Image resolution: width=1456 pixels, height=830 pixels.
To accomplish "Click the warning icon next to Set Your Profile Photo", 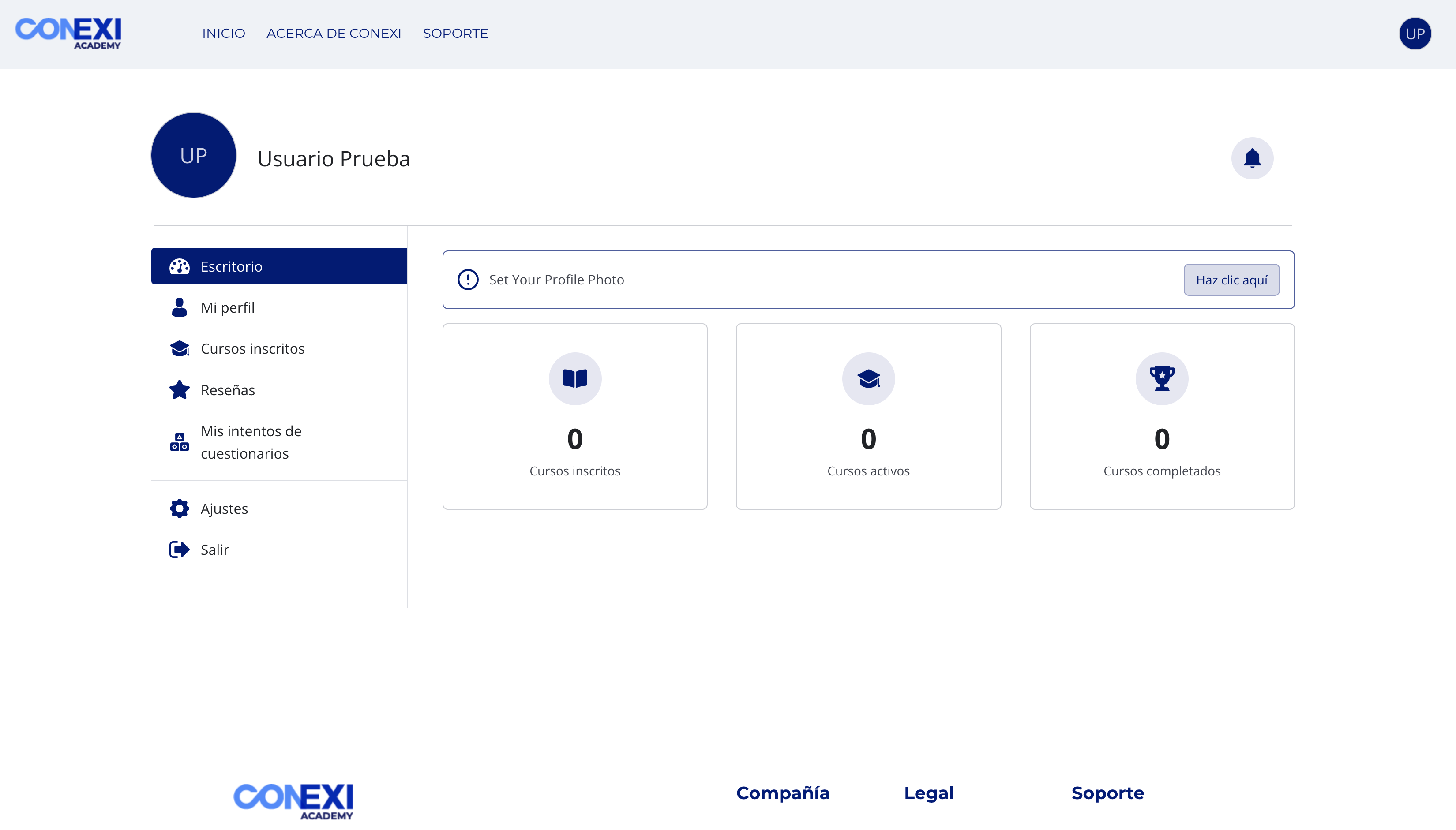I will 467,279.
